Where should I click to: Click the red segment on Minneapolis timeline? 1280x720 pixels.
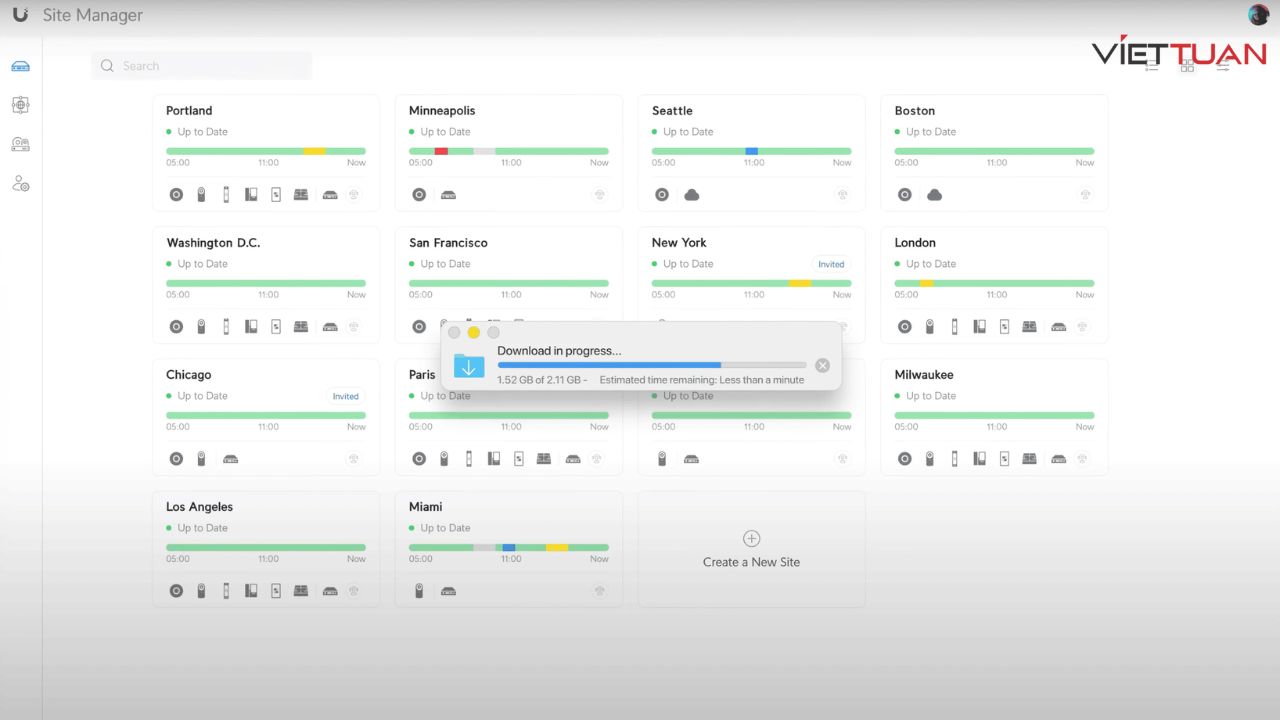(441, 151)
